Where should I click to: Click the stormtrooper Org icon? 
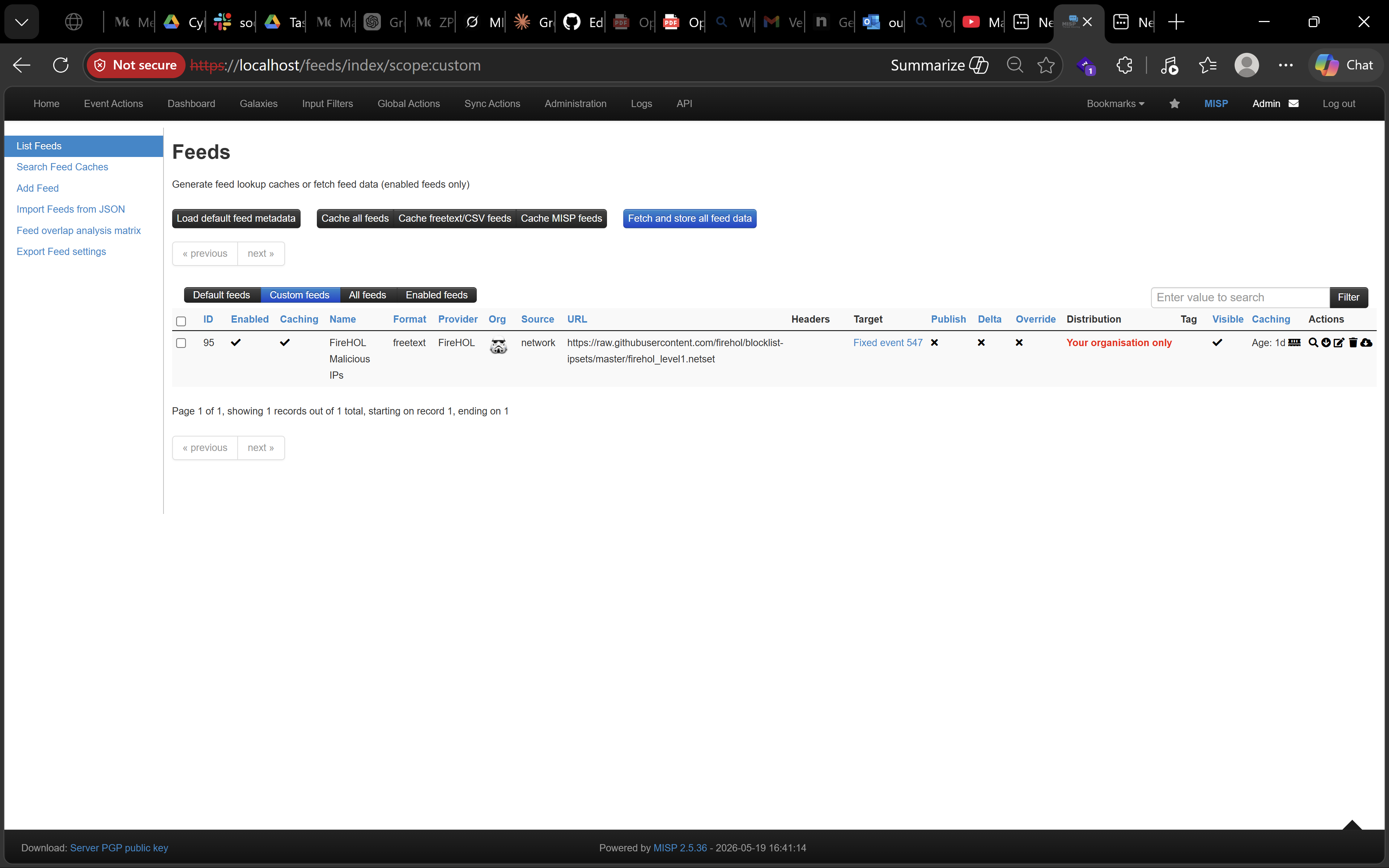coord(498,345)
